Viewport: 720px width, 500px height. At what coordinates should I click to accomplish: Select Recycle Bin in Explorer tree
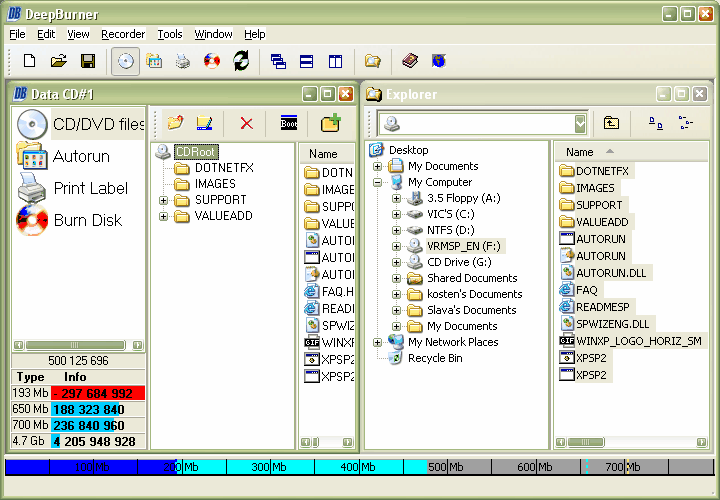pyautogui.click(x=435, y=358)
